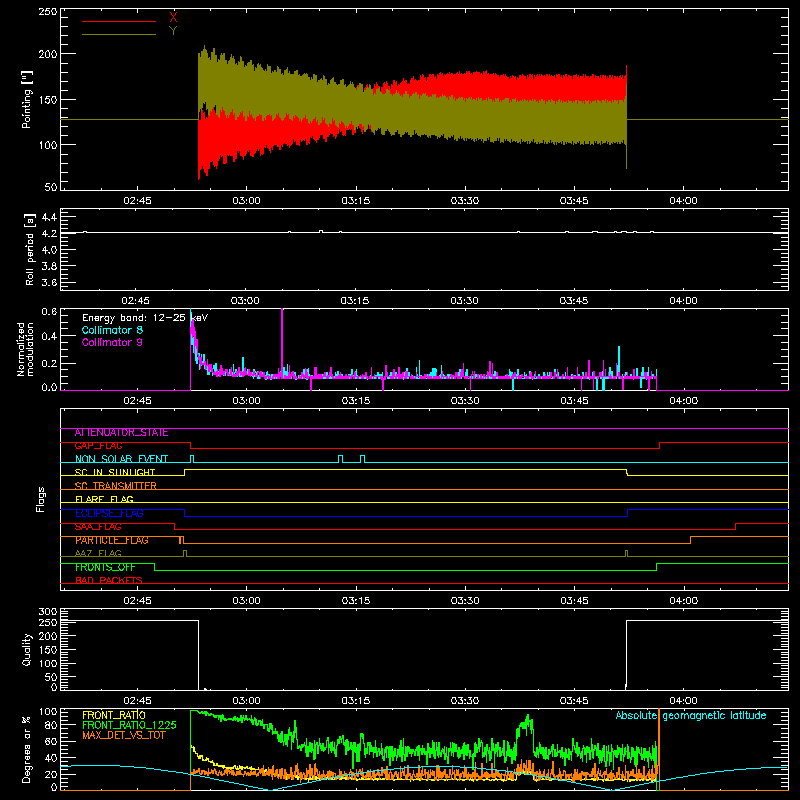Select the NON_SOLAR_EVENT flag label

(121, 459)
